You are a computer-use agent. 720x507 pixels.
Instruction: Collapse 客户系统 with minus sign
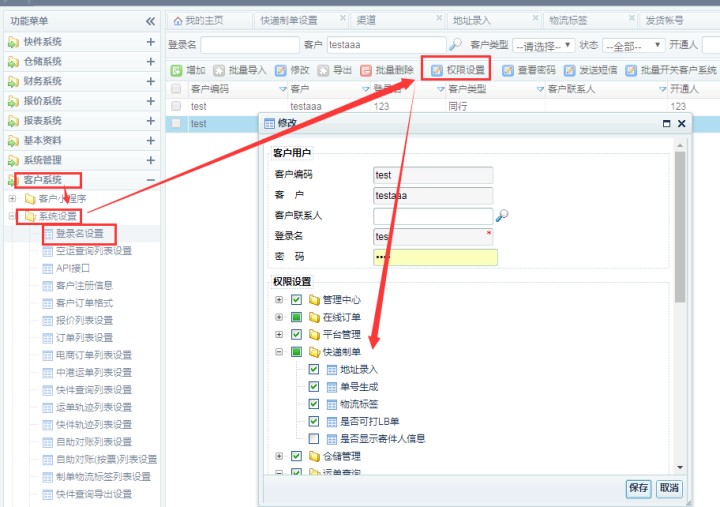point(151,180)
